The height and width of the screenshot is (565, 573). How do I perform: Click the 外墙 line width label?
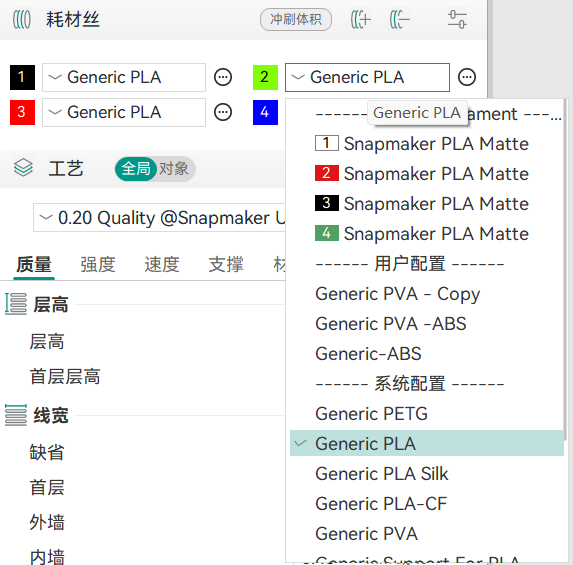(x=47, y=522)
